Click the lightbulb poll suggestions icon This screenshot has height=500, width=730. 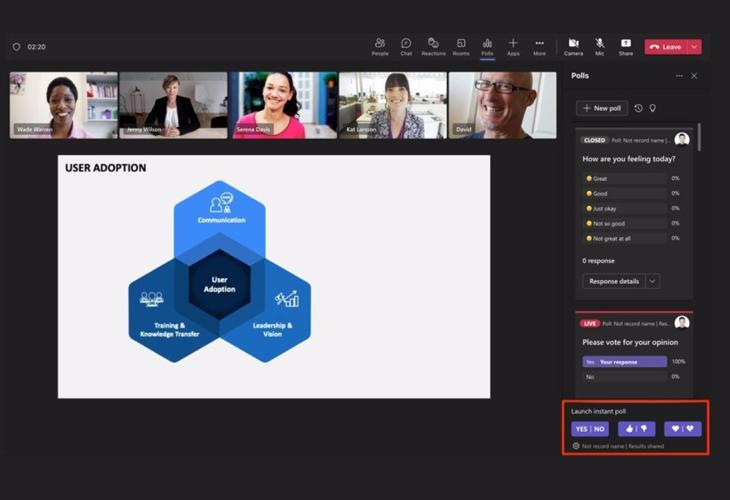[652, 108]
